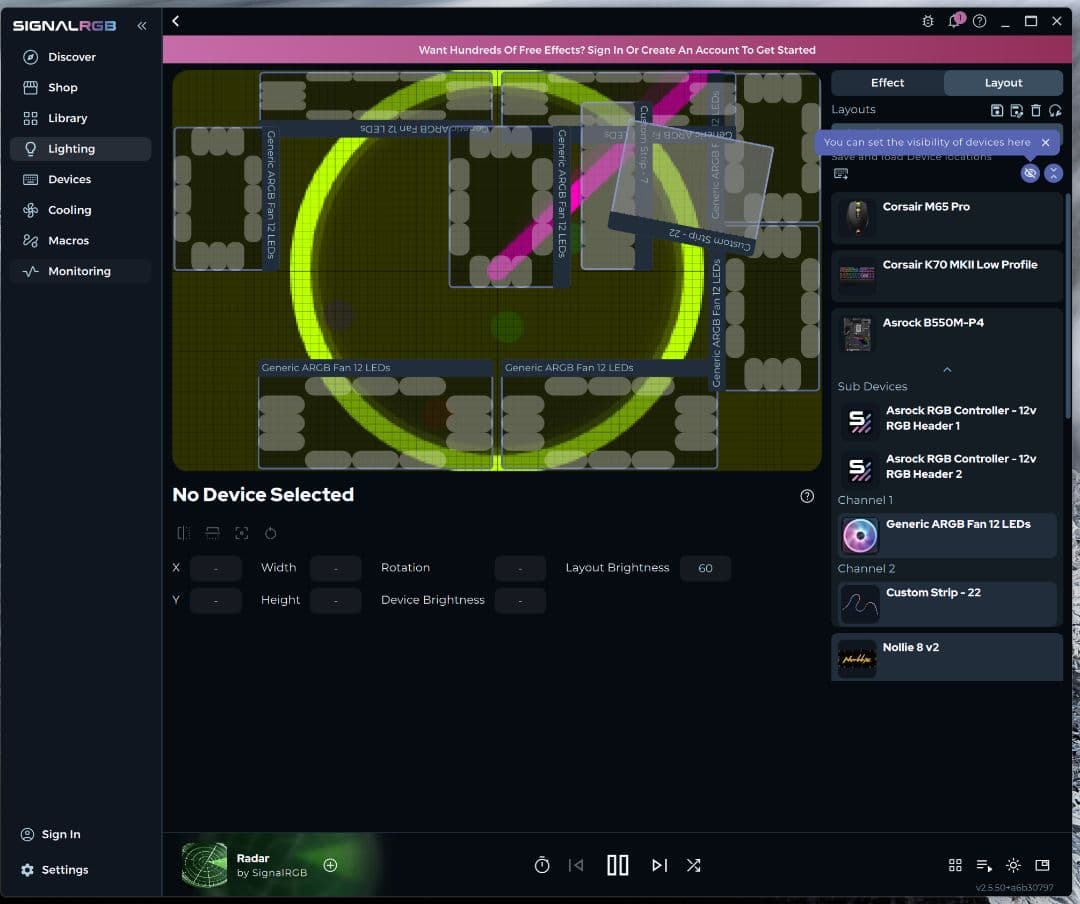Select Custom Strip - 22 on Channel 2
Viewport: 1080px width, 904px height.
(x=947, y=604)
